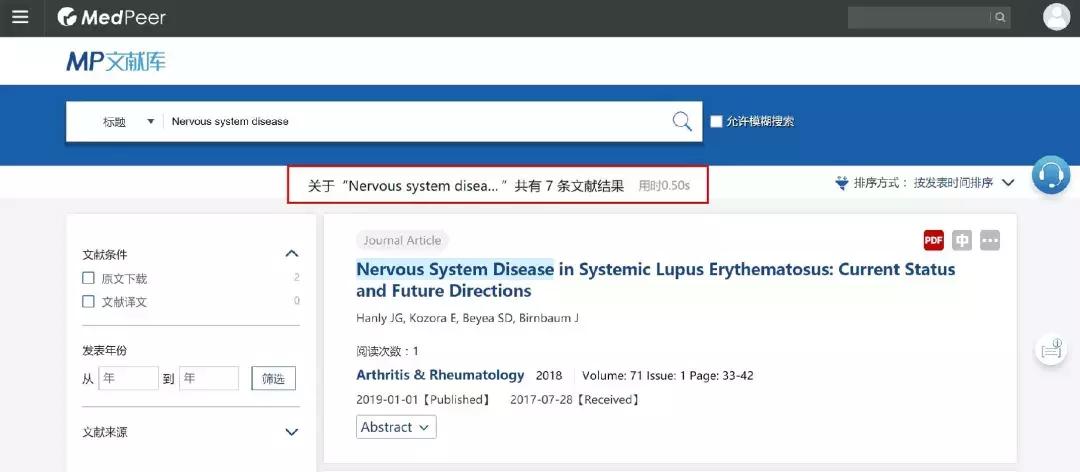Image resolution: width=1080 pixels, height=472 pixels.
Task: Click the MedPeer logo
Action: click(x=112, y=17)
